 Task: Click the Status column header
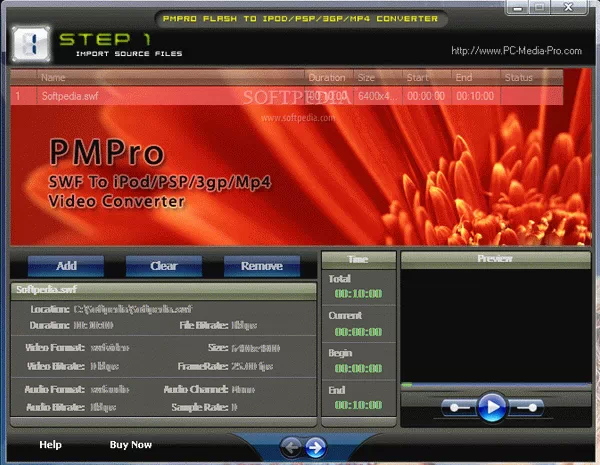532,78
